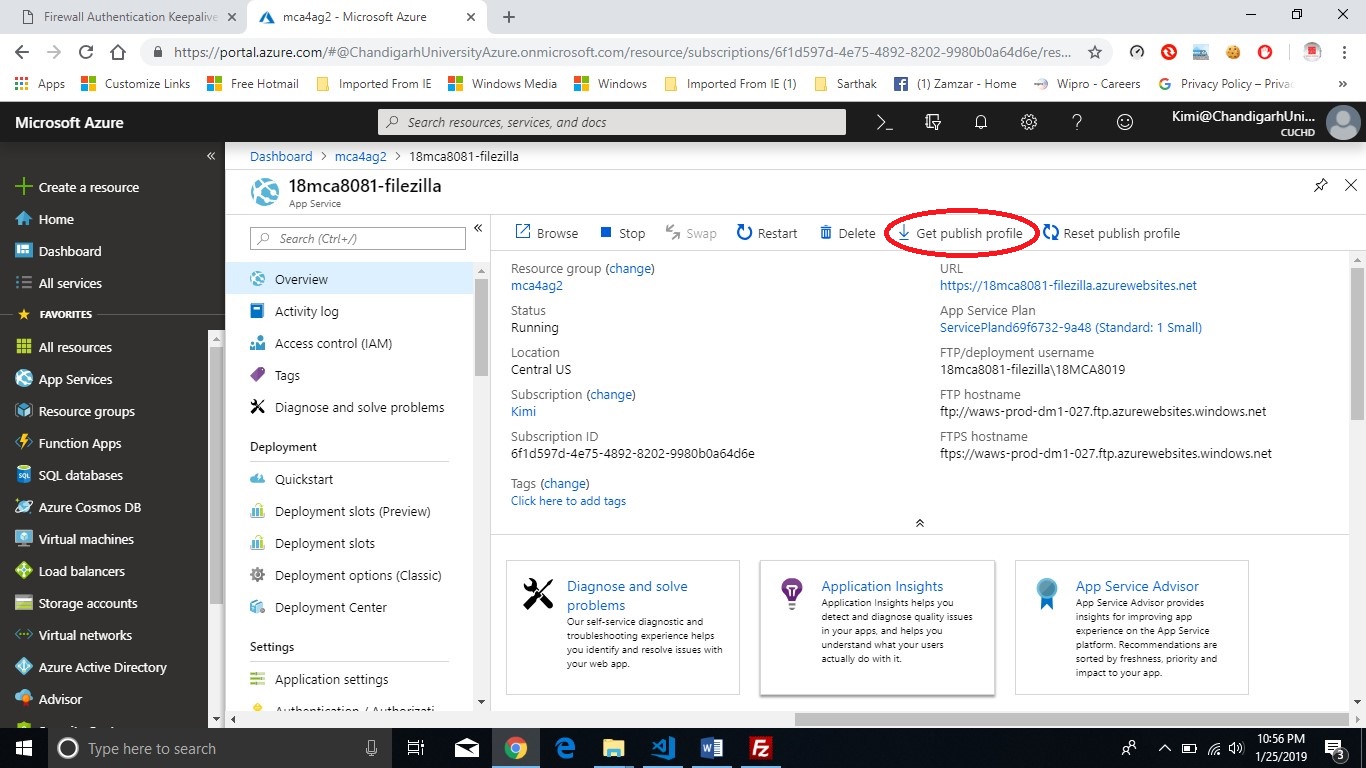Open SQL databases

pos(69,475)
